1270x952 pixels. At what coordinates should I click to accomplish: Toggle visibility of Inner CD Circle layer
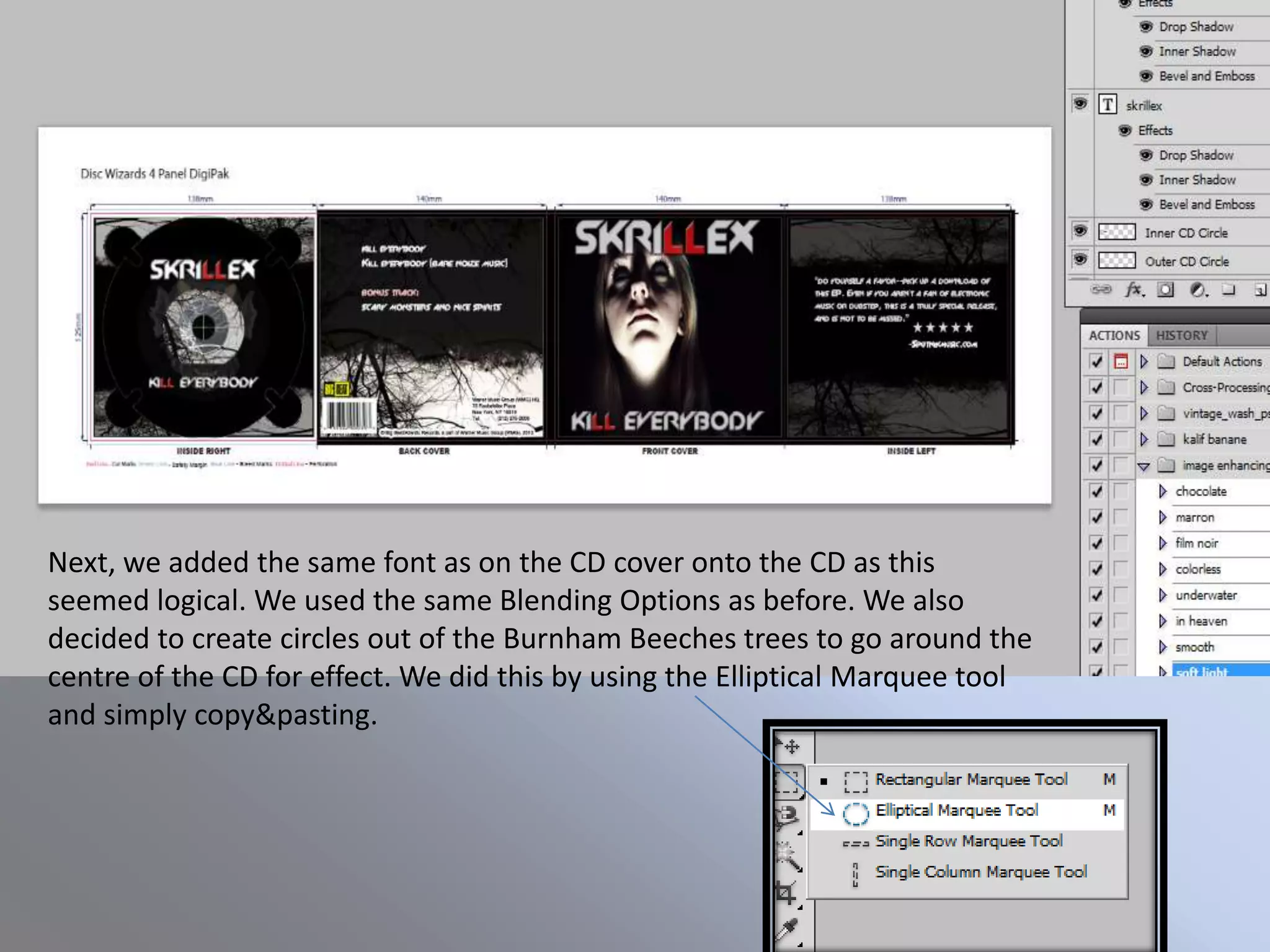(x=1080, y=232)
